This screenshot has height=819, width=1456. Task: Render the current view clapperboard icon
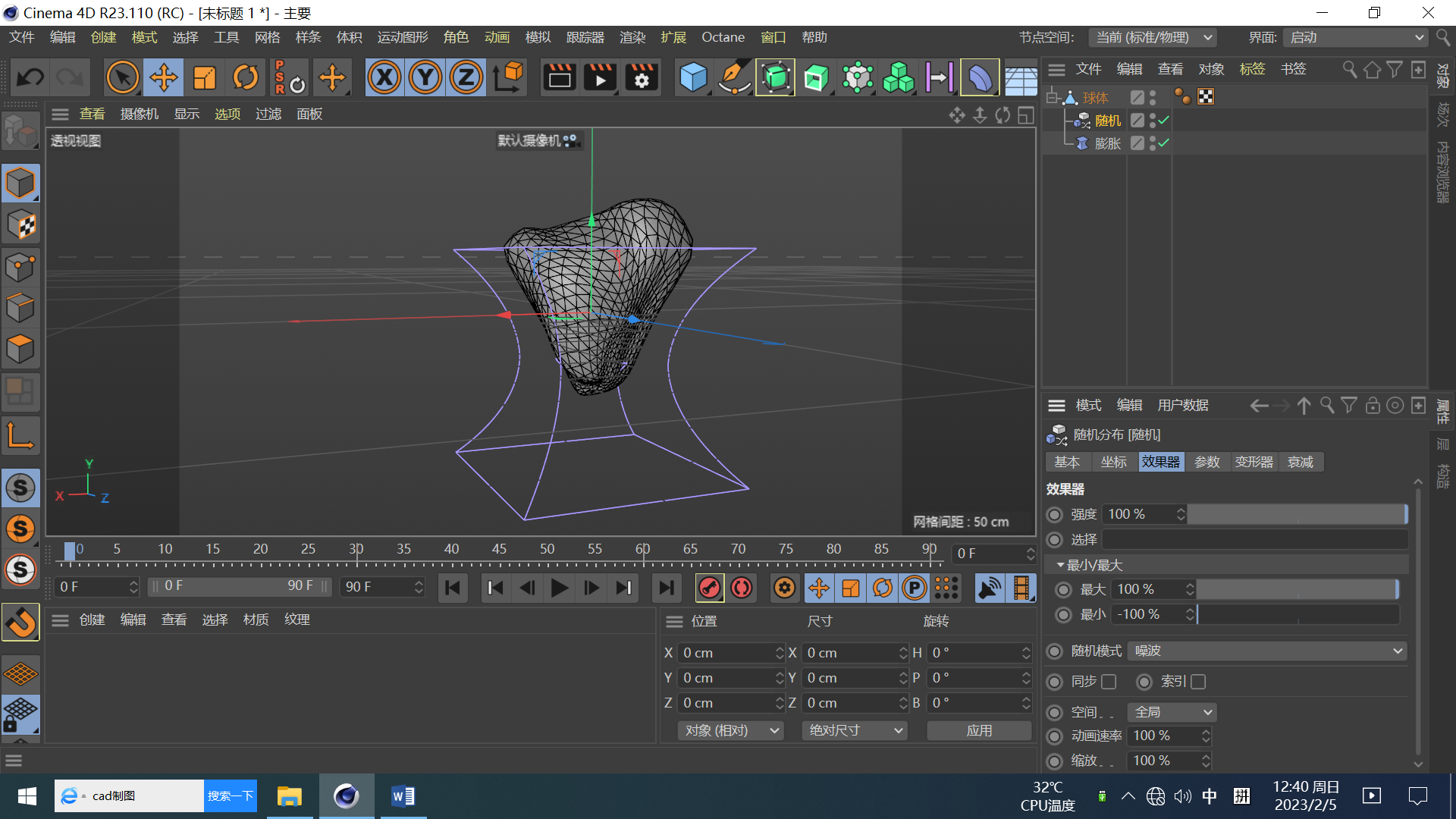point(560,77)
